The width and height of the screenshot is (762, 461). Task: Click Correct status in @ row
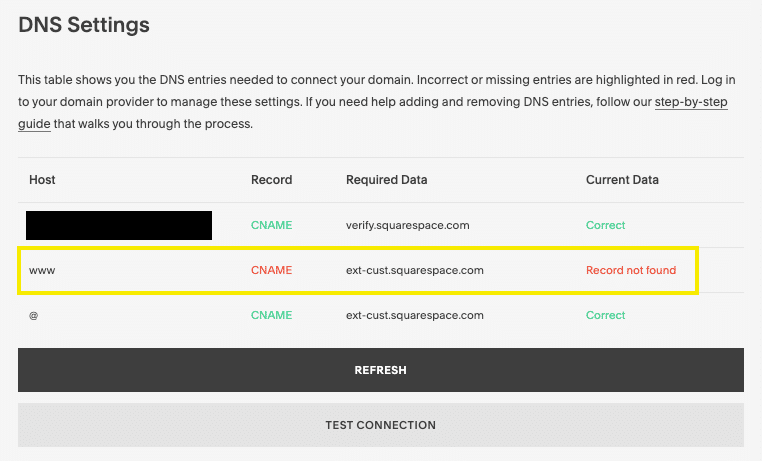[605, 315]
